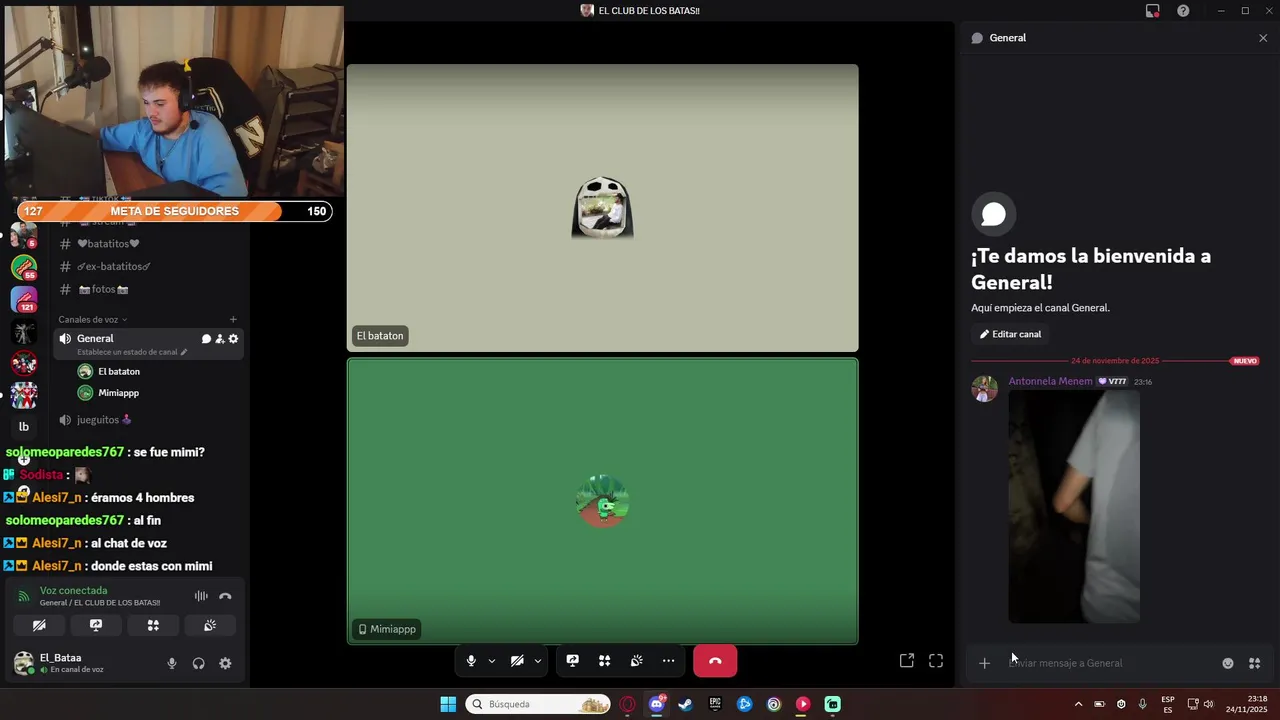Open chat icon on General voice channel
Viewport: 1280px width, 720px height.
pos(206,339)
